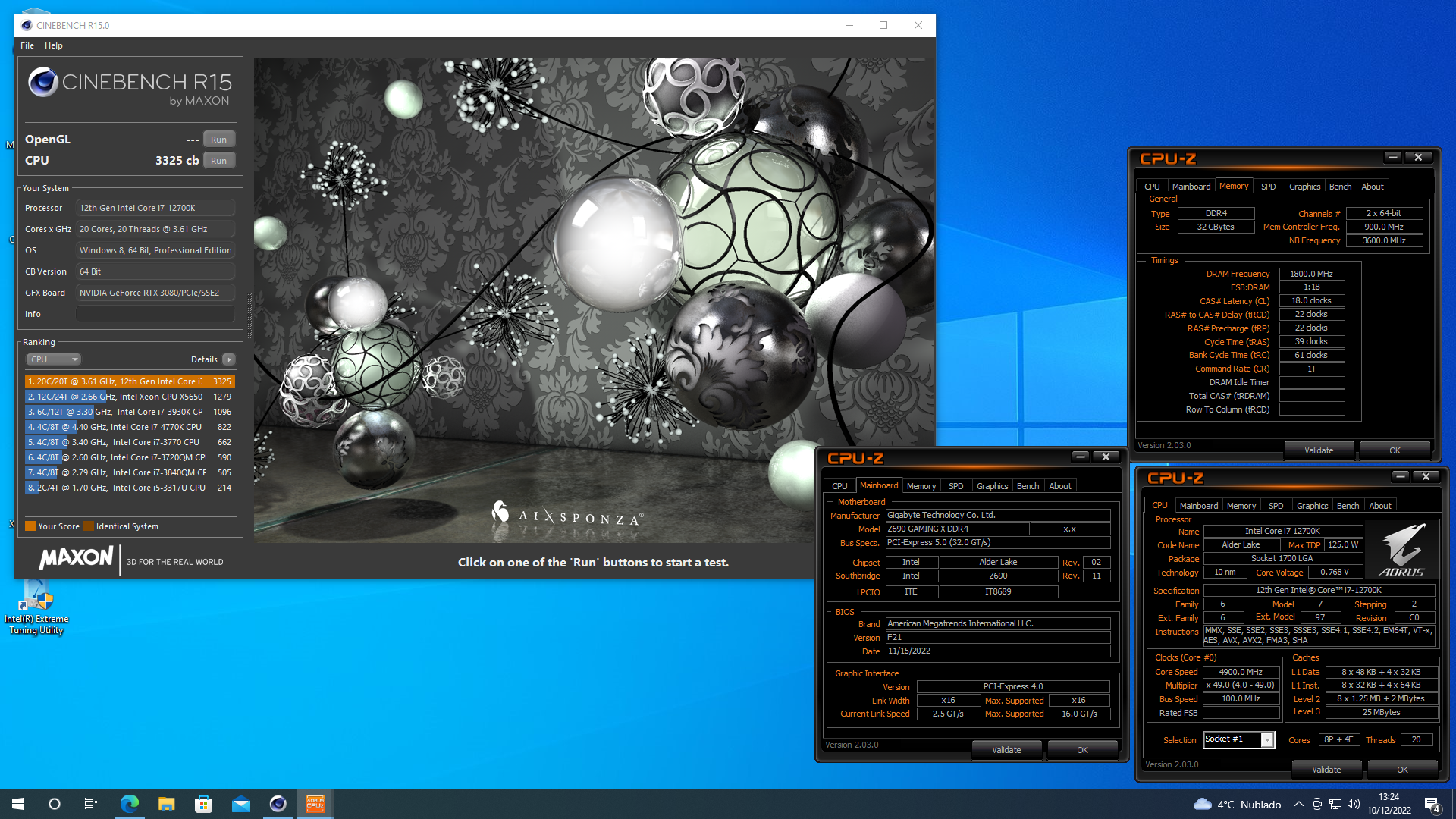Open the Windows Start menu
This screenshot has width=1456, height=819.
tap(18, 804)
